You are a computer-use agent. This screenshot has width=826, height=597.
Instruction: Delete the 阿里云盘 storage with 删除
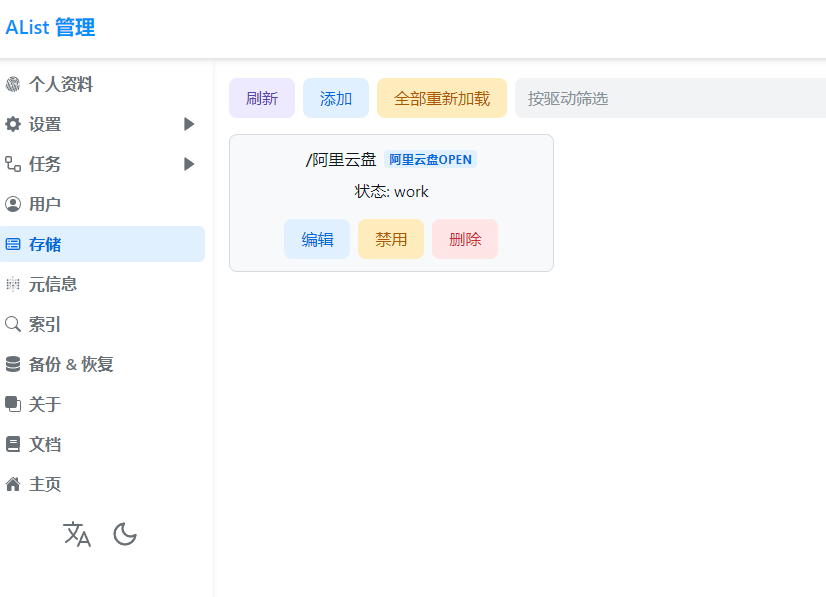tap(465, 239)
